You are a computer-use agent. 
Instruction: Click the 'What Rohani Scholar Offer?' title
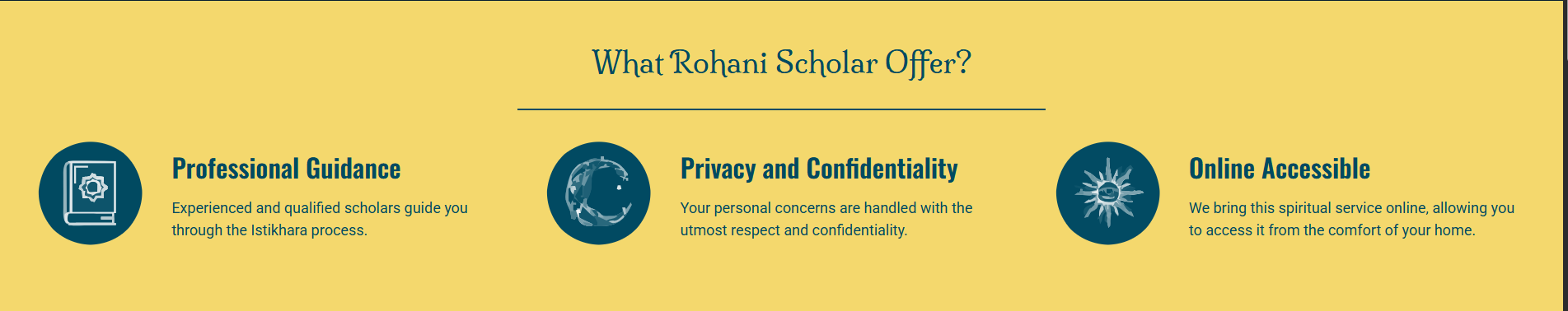click(782, 63)
